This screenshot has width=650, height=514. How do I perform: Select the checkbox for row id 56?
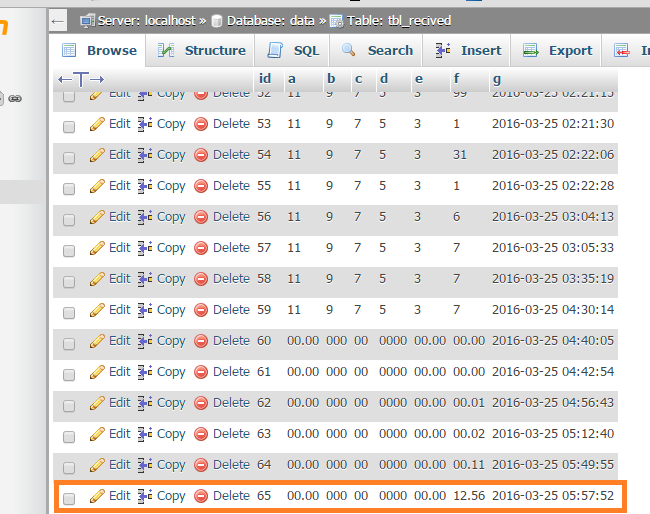pos(69,219)
